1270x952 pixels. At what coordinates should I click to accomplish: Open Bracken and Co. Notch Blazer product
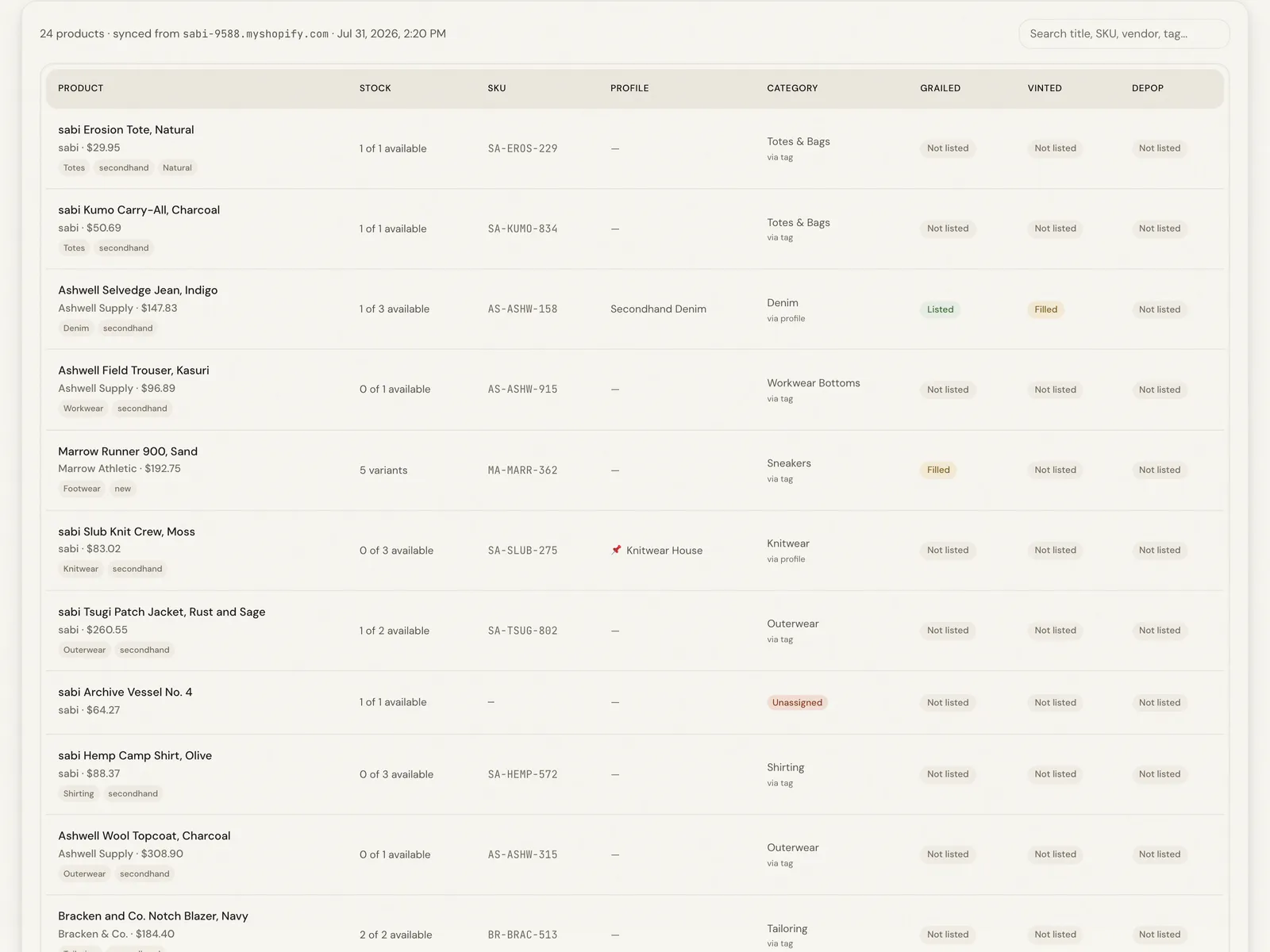click(x=153, y=916)
